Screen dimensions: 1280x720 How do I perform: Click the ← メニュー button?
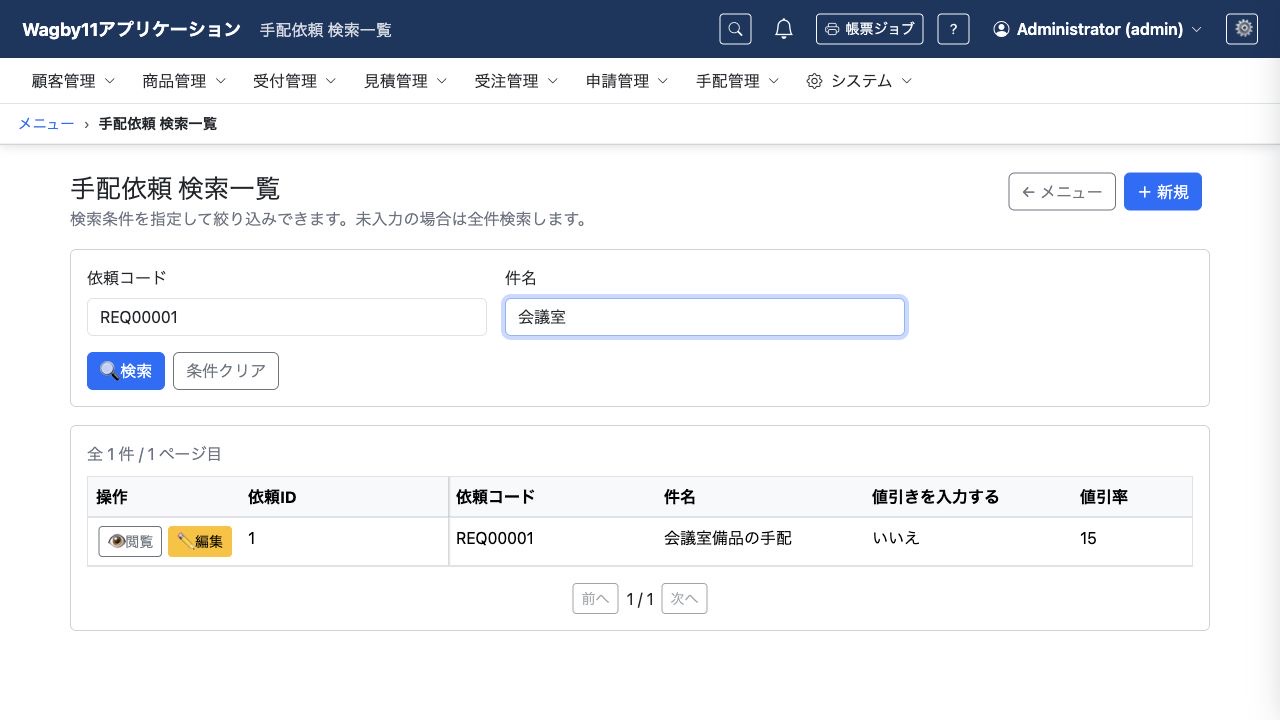click(x=1062, y=192)
